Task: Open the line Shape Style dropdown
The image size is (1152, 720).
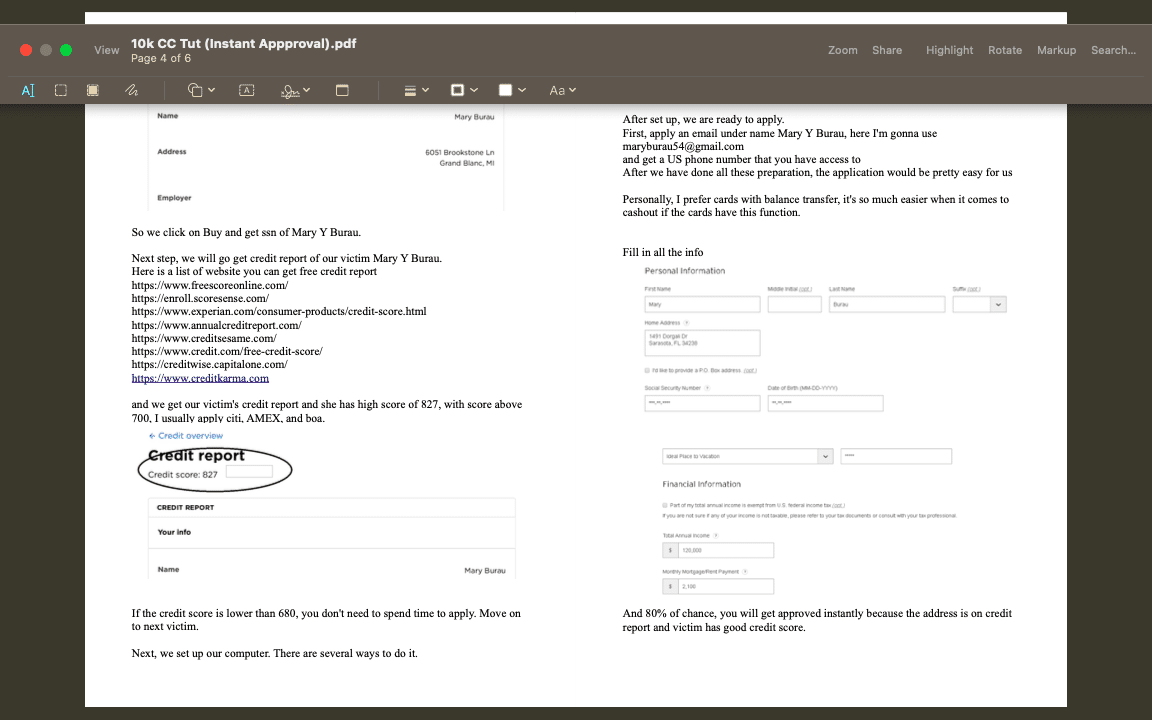Action: [417, 90]
